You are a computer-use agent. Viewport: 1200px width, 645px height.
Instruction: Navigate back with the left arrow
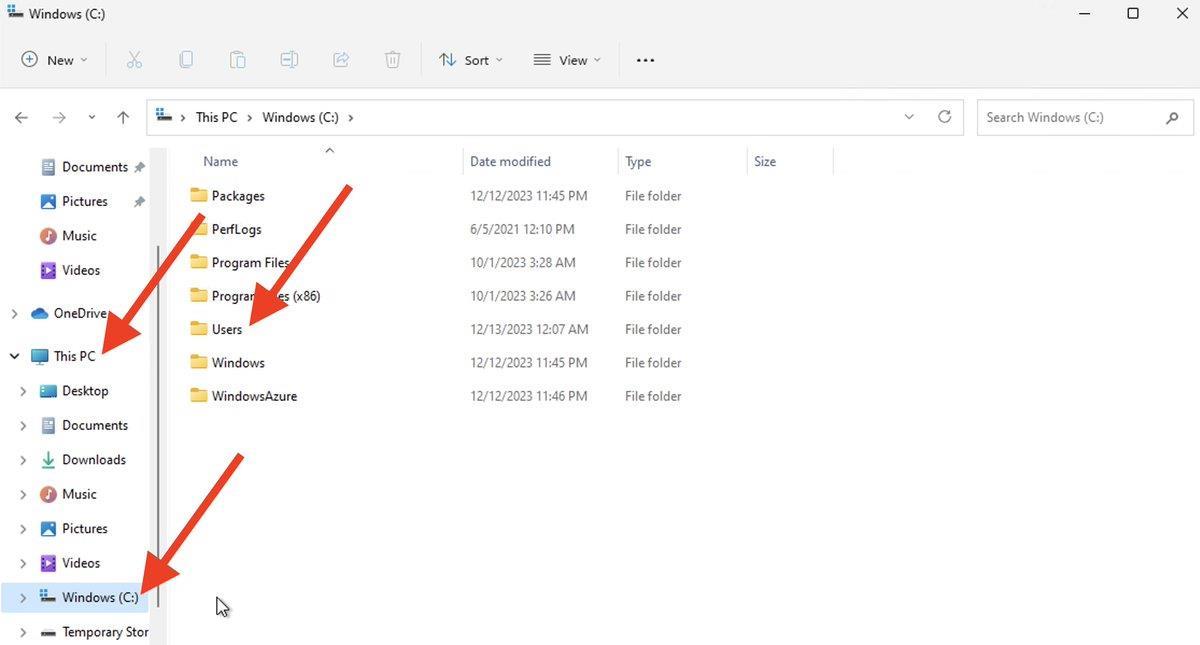coord(22,117)
